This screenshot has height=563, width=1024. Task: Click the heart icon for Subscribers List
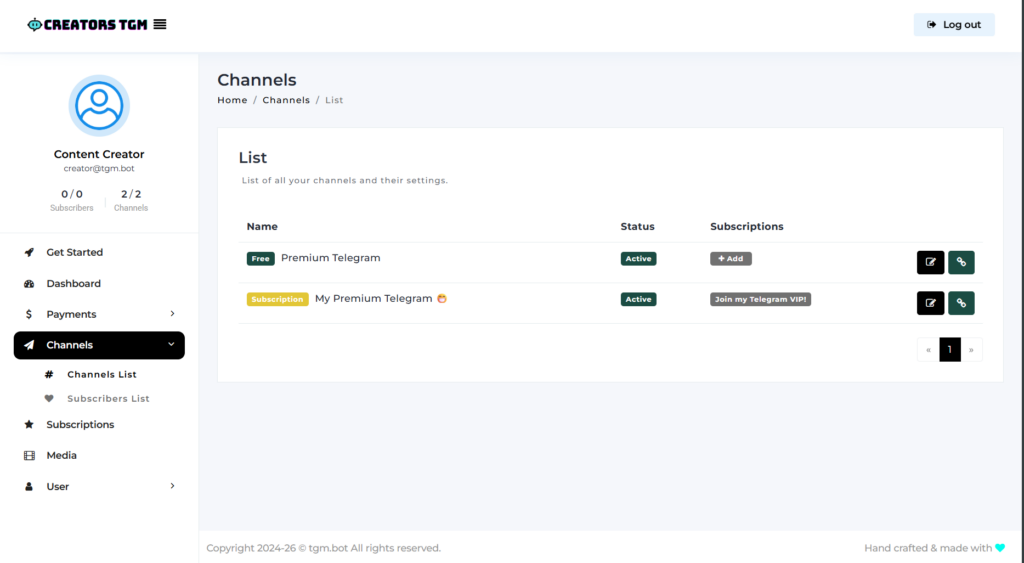(x=49, y=398)
